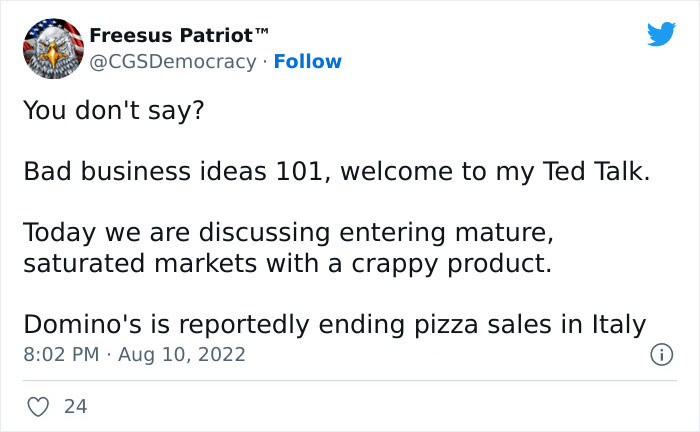The height and width of the screenshot is (432, 700).
Task: Open the eagle profile picture
Action: pos(52,48)
